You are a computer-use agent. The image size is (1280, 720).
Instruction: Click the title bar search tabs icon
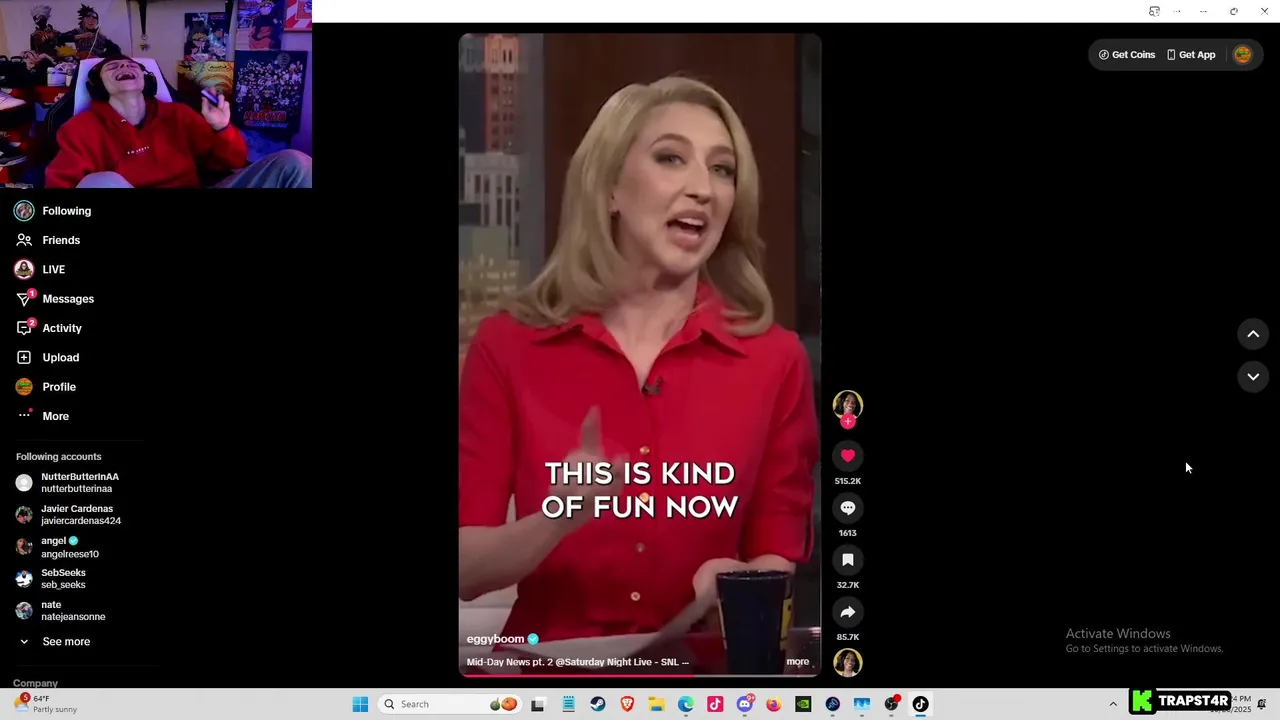point(1154,11)
